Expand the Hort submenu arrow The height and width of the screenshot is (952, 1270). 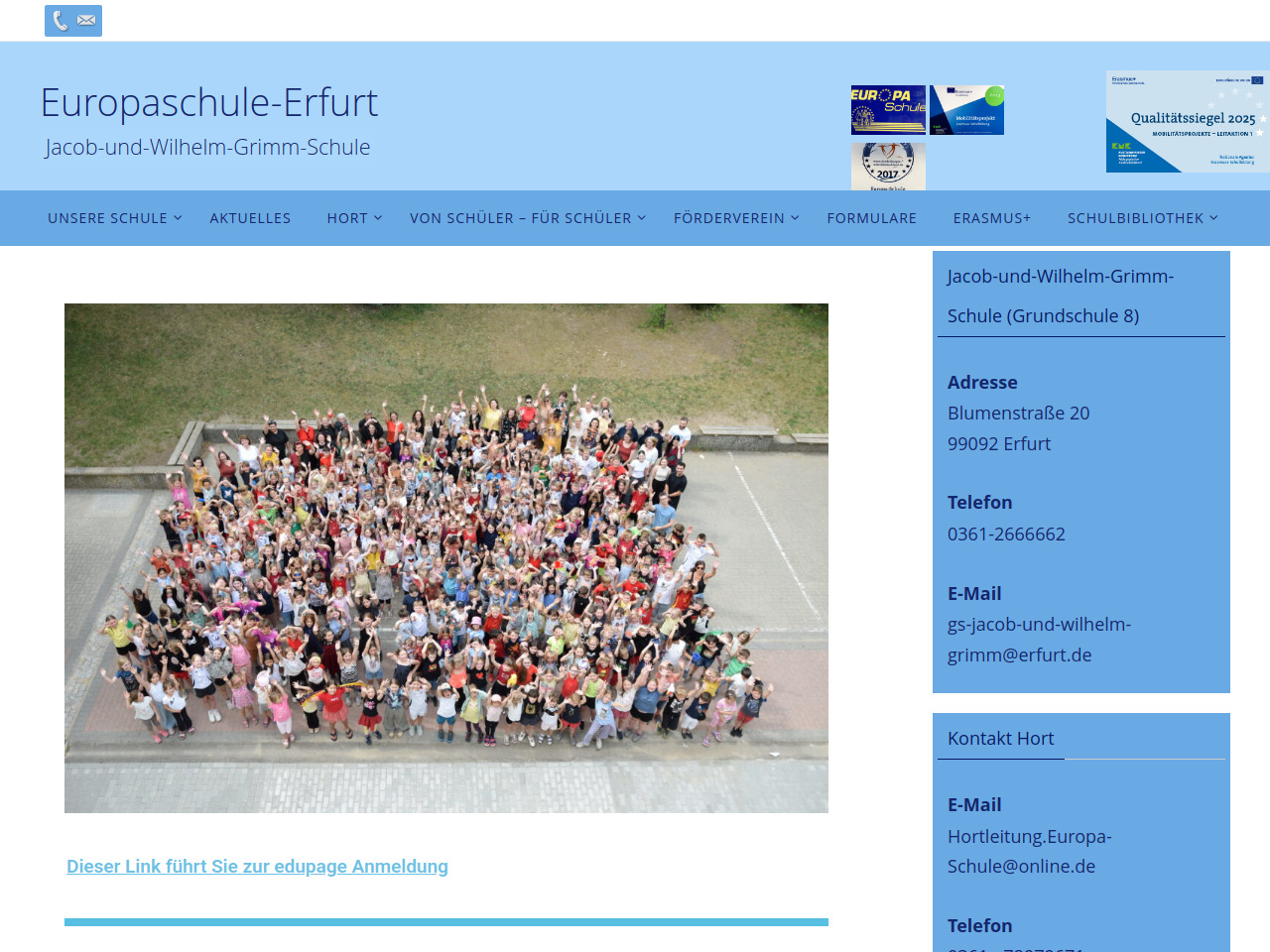pos(378,218)
